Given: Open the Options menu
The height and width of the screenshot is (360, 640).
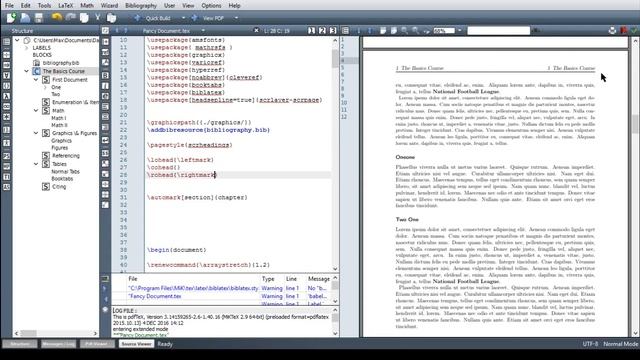Looking at the screenshot, I should 211,5.
